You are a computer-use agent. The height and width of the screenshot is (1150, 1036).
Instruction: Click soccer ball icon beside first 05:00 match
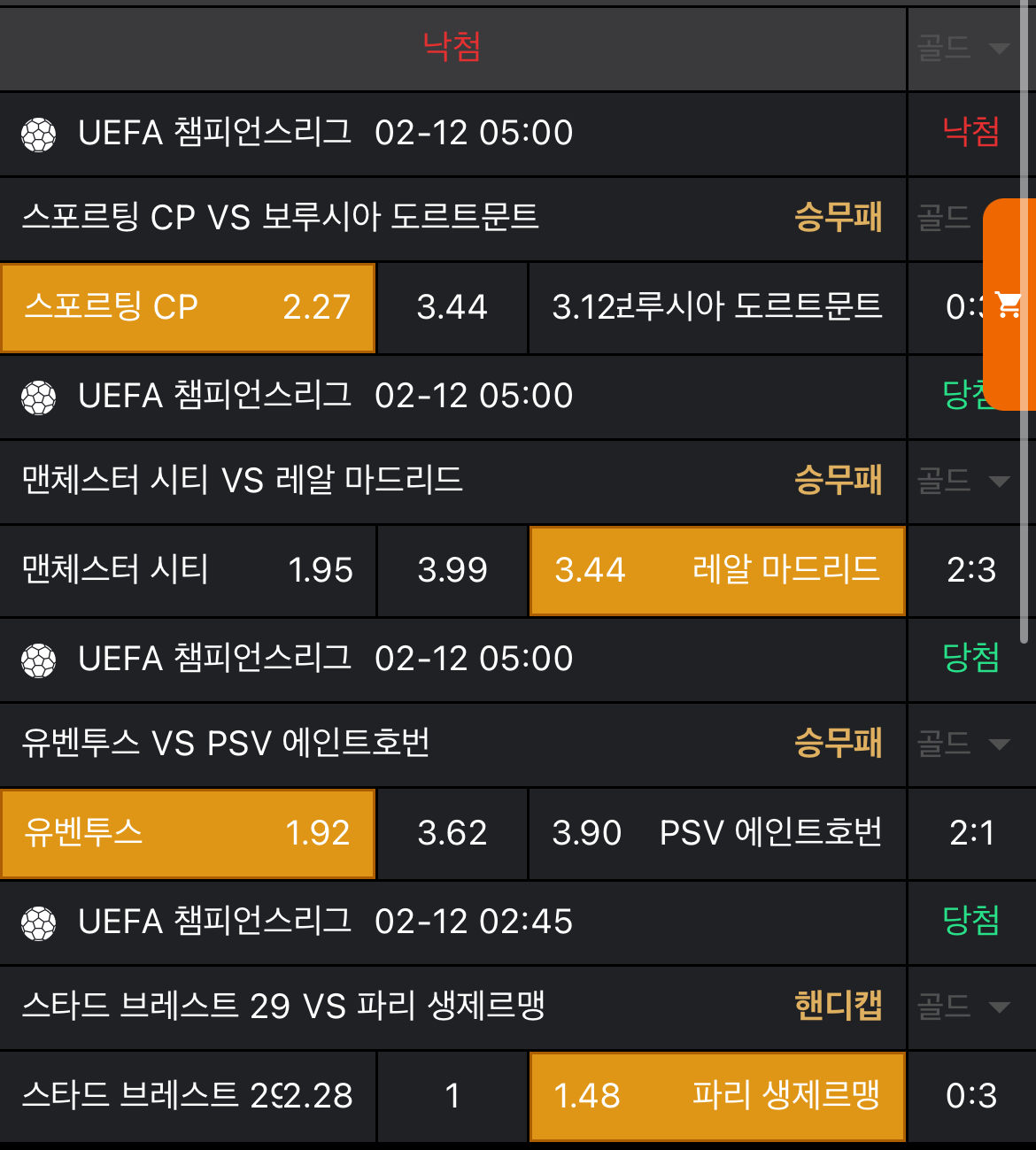39,135
